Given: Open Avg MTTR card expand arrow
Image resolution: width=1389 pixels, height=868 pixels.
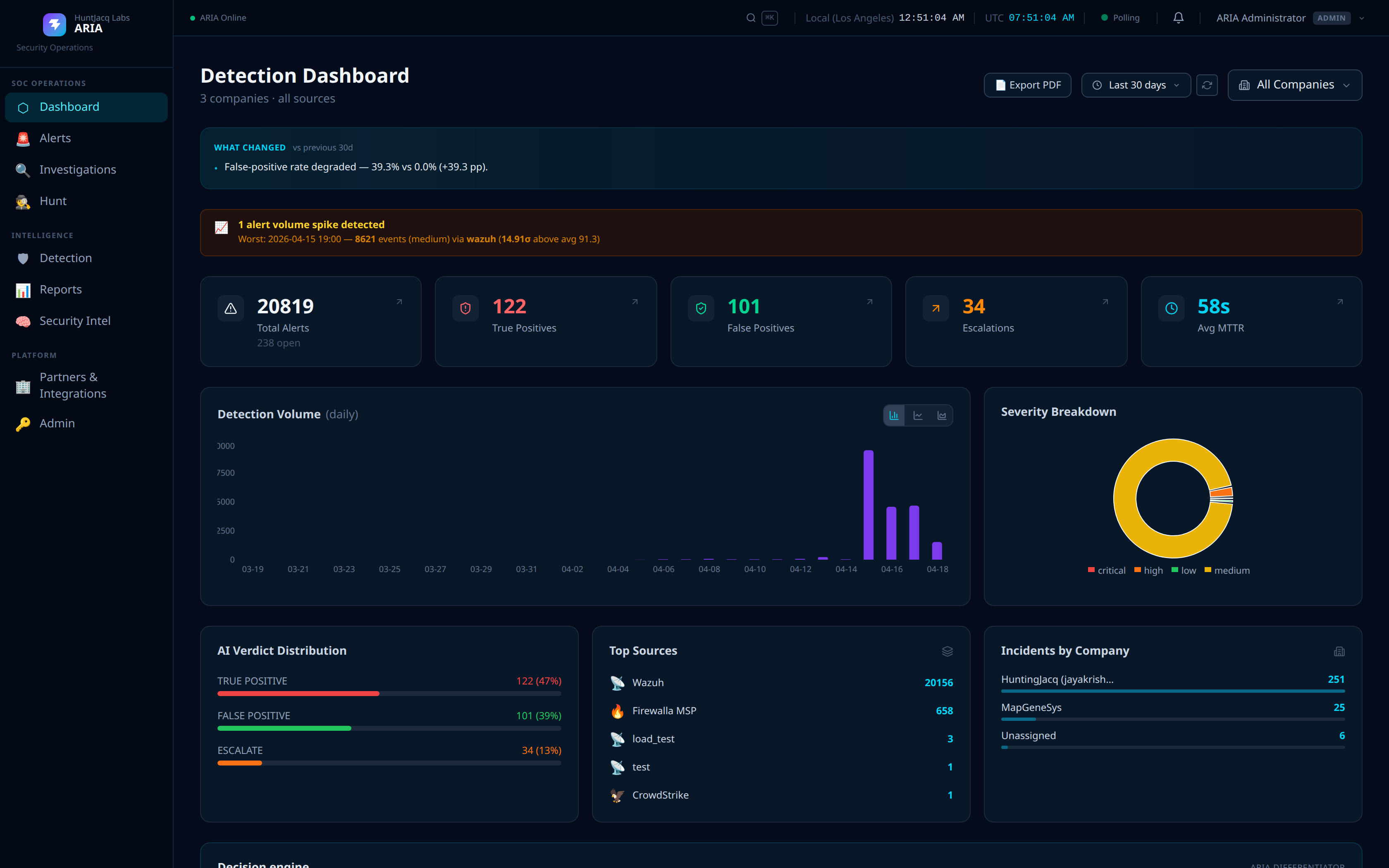Looking at the screenshot, I should 1340,302.
